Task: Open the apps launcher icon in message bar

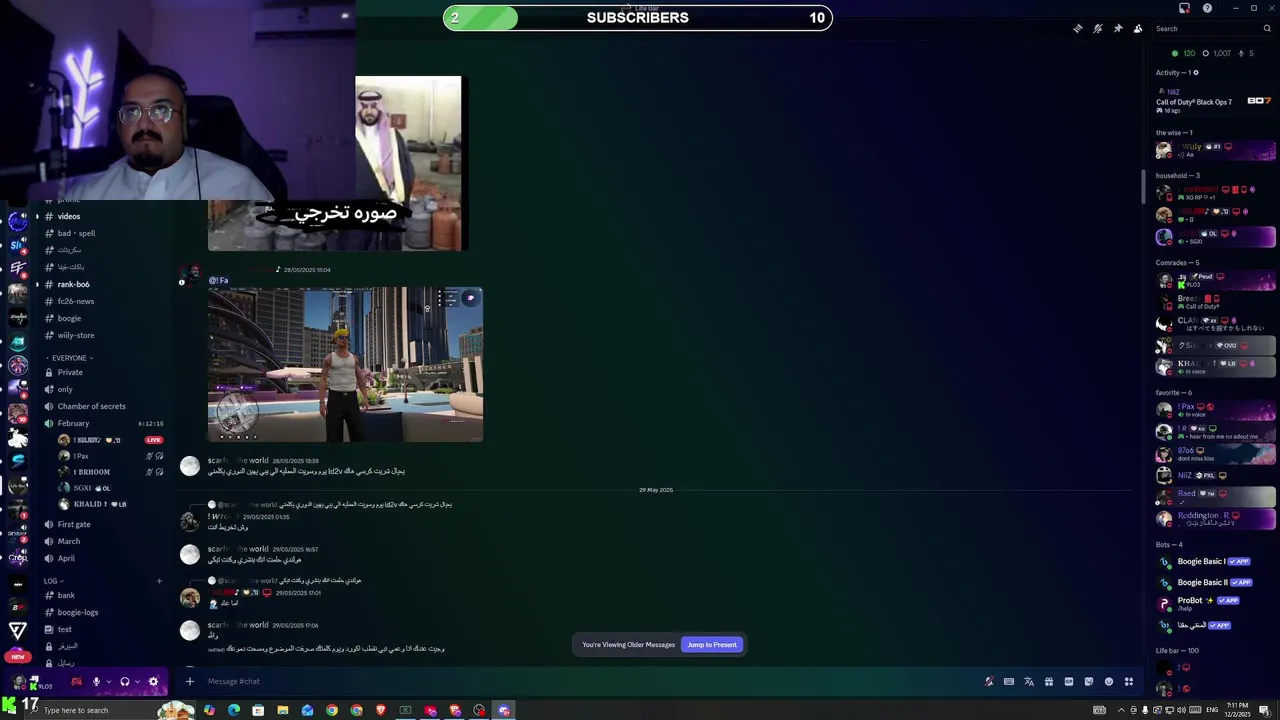Action: 1129,682
